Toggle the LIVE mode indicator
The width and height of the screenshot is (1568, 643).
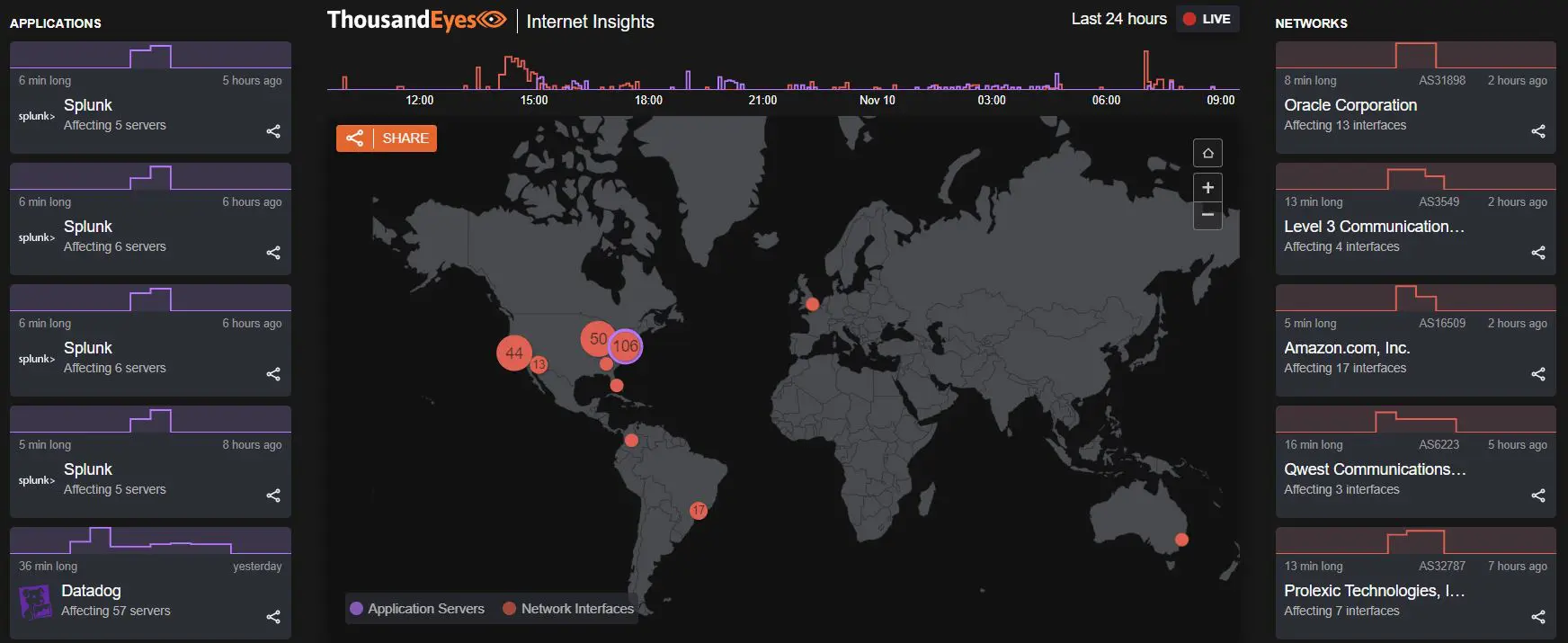1207,19
